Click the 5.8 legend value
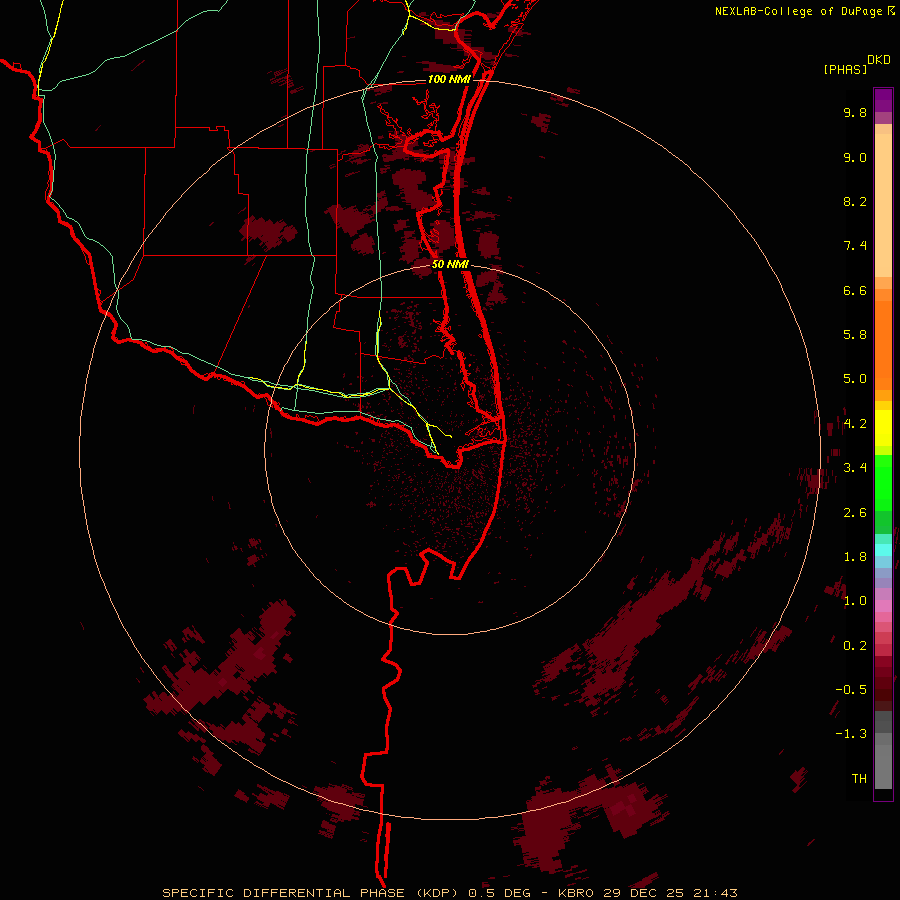Viewport: 900px width, 900px height. click(855, 335)
